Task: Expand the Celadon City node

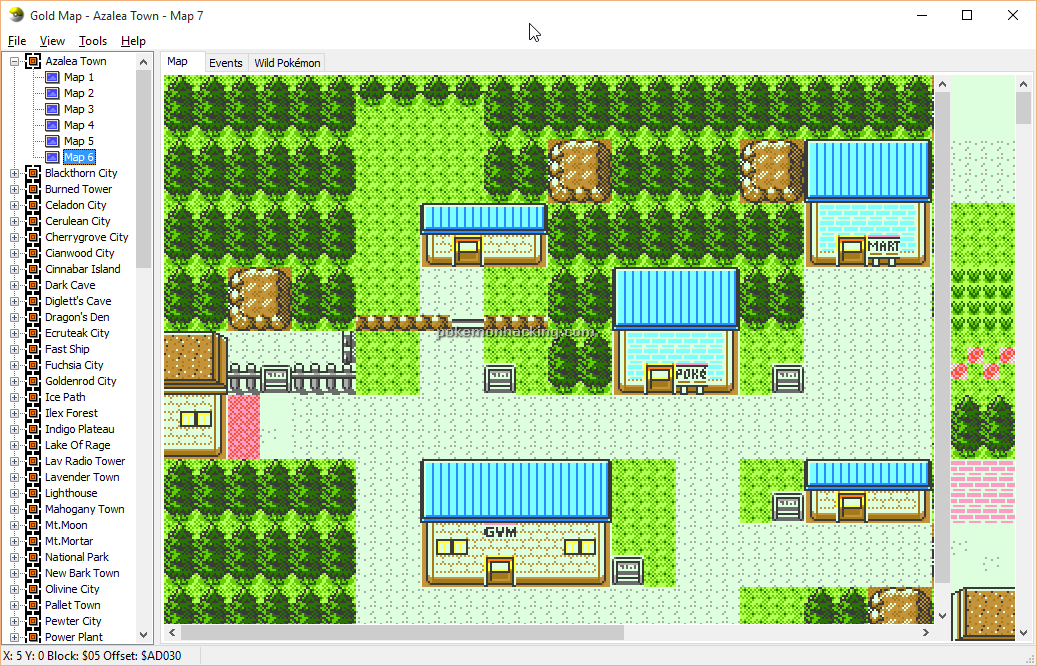Action: click(x=15, y=205)
